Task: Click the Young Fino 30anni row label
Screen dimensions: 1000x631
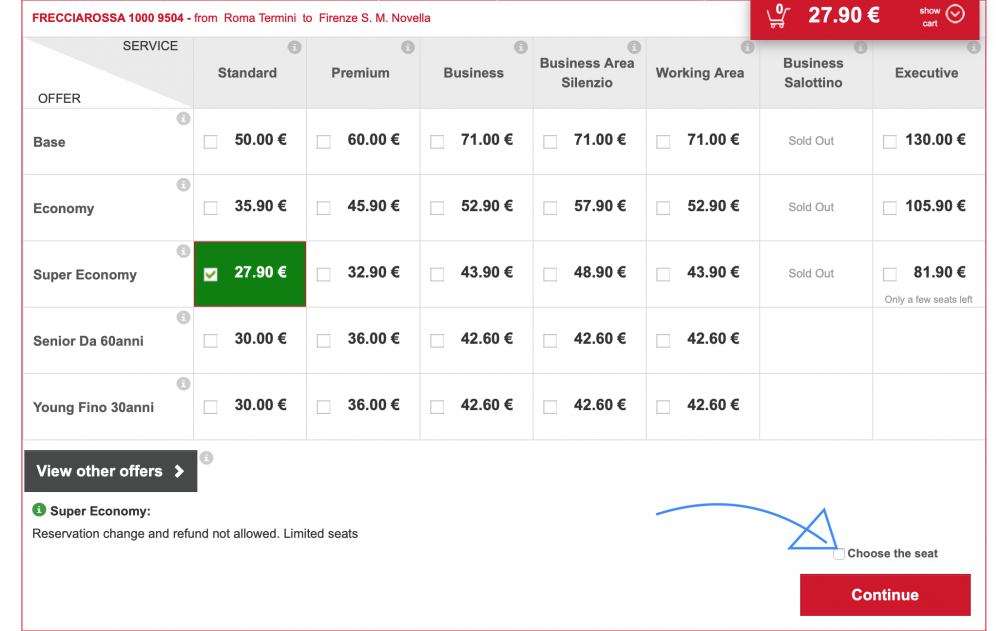Action: point(93,408)
